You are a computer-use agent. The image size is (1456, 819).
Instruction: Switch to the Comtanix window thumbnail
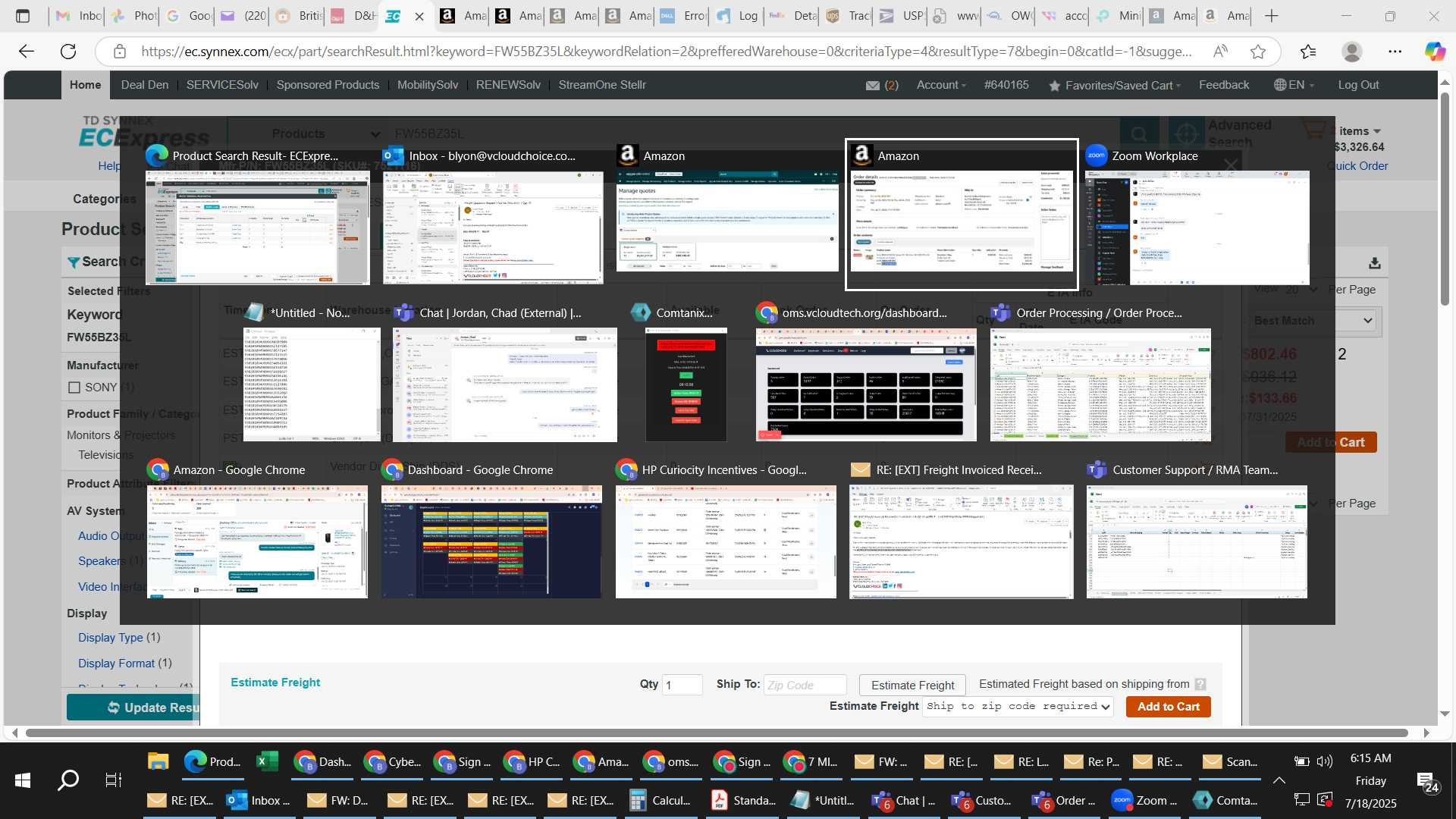tap(686, 384)
